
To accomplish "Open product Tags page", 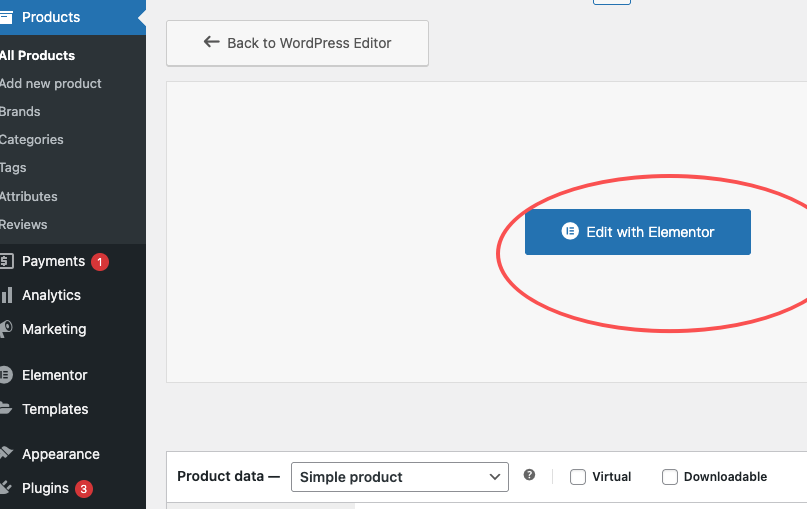I will click(x=14, y=168).
